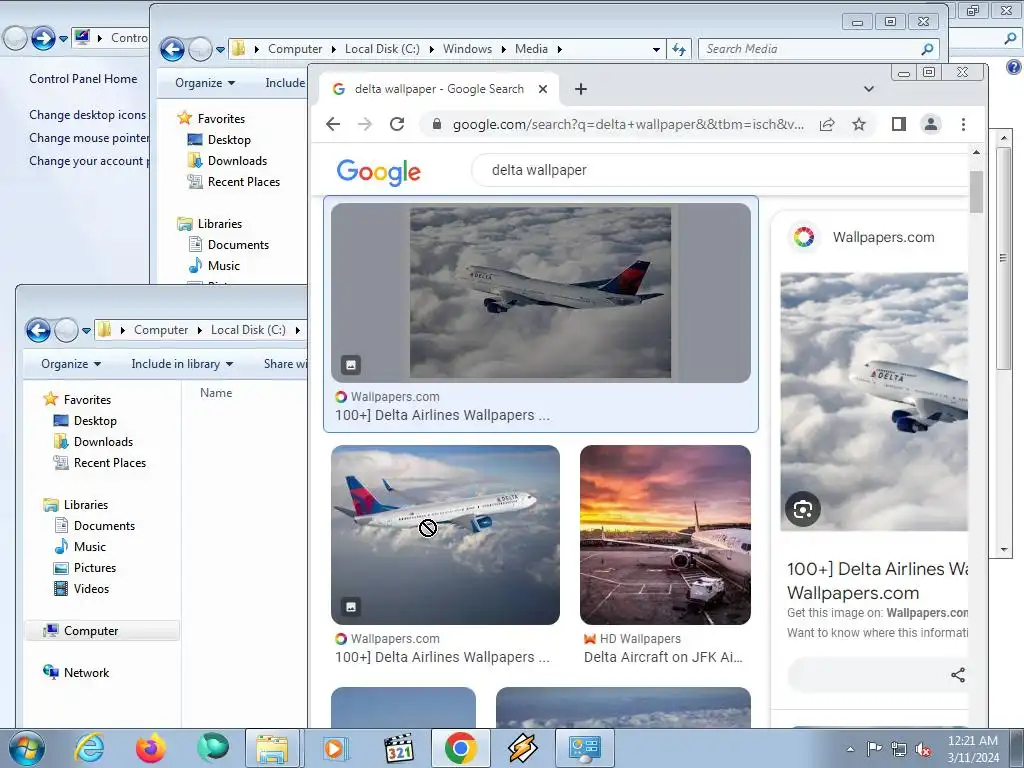Open Chrome three-dot menu
Viewport: 1024px width, 768px height.
[x=963, y=124]
